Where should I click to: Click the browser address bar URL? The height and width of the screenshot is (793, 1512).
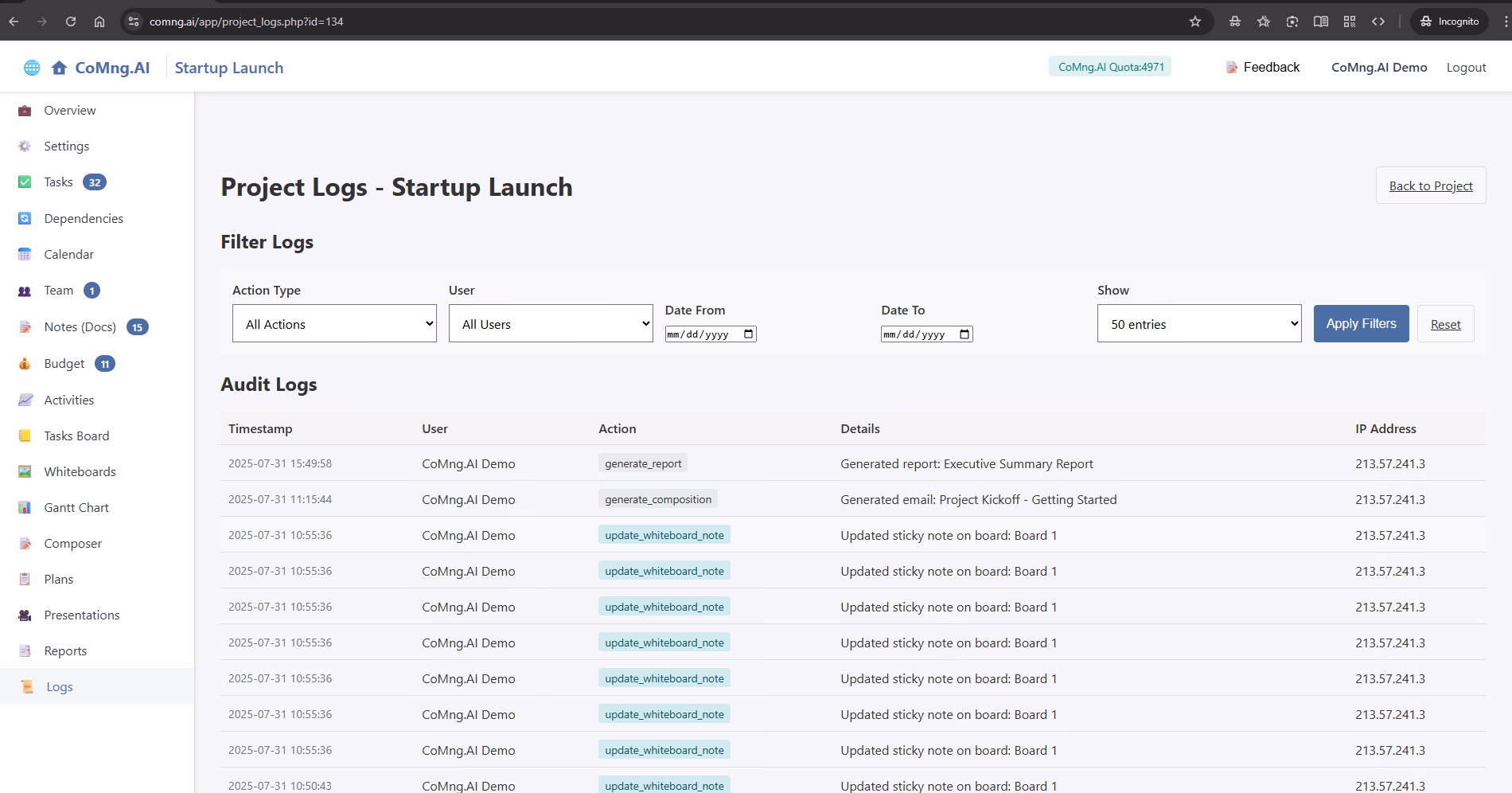pos(246,21)
